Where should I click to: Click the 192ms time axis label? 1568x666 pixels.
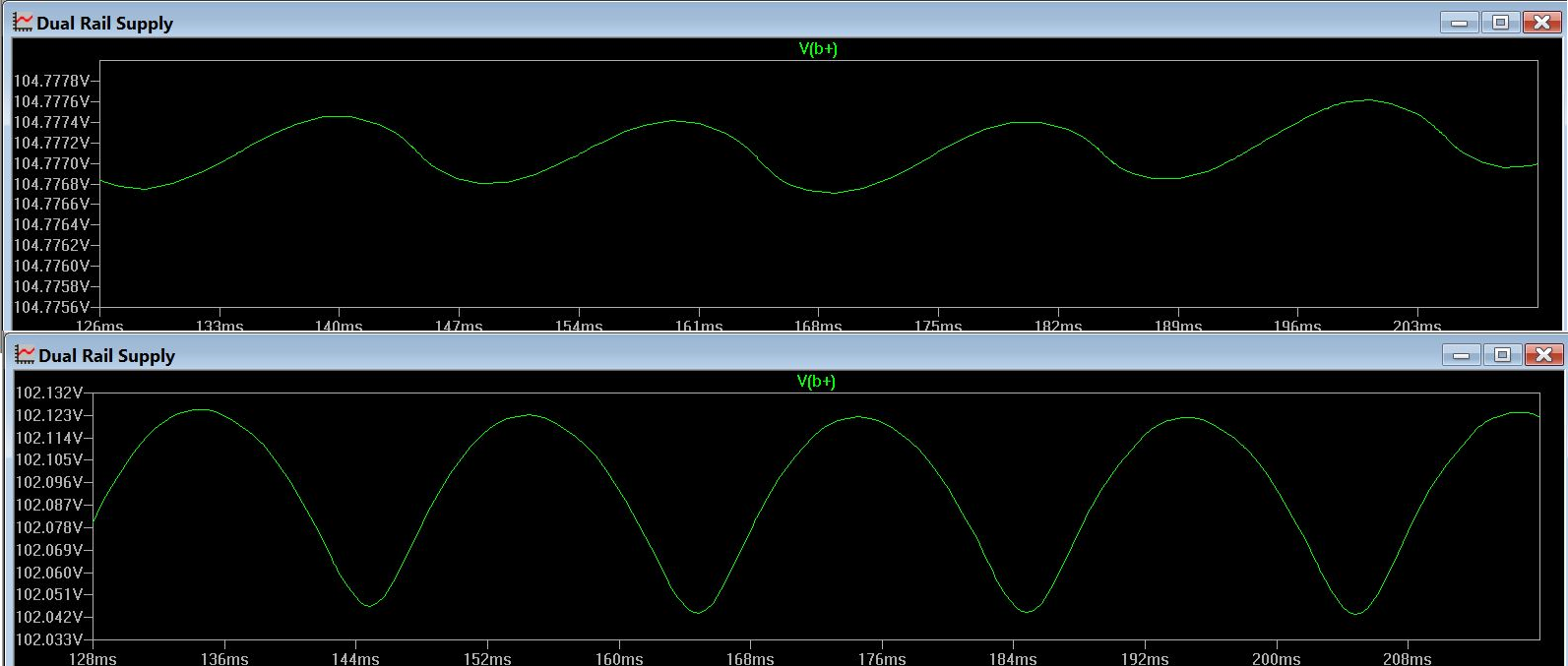click(1145, 658)
